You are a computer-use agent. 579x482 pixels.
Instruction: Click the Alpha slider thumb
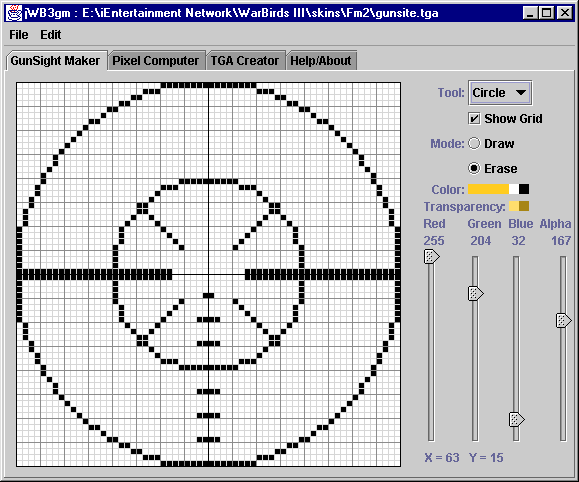tap(563, 320)
